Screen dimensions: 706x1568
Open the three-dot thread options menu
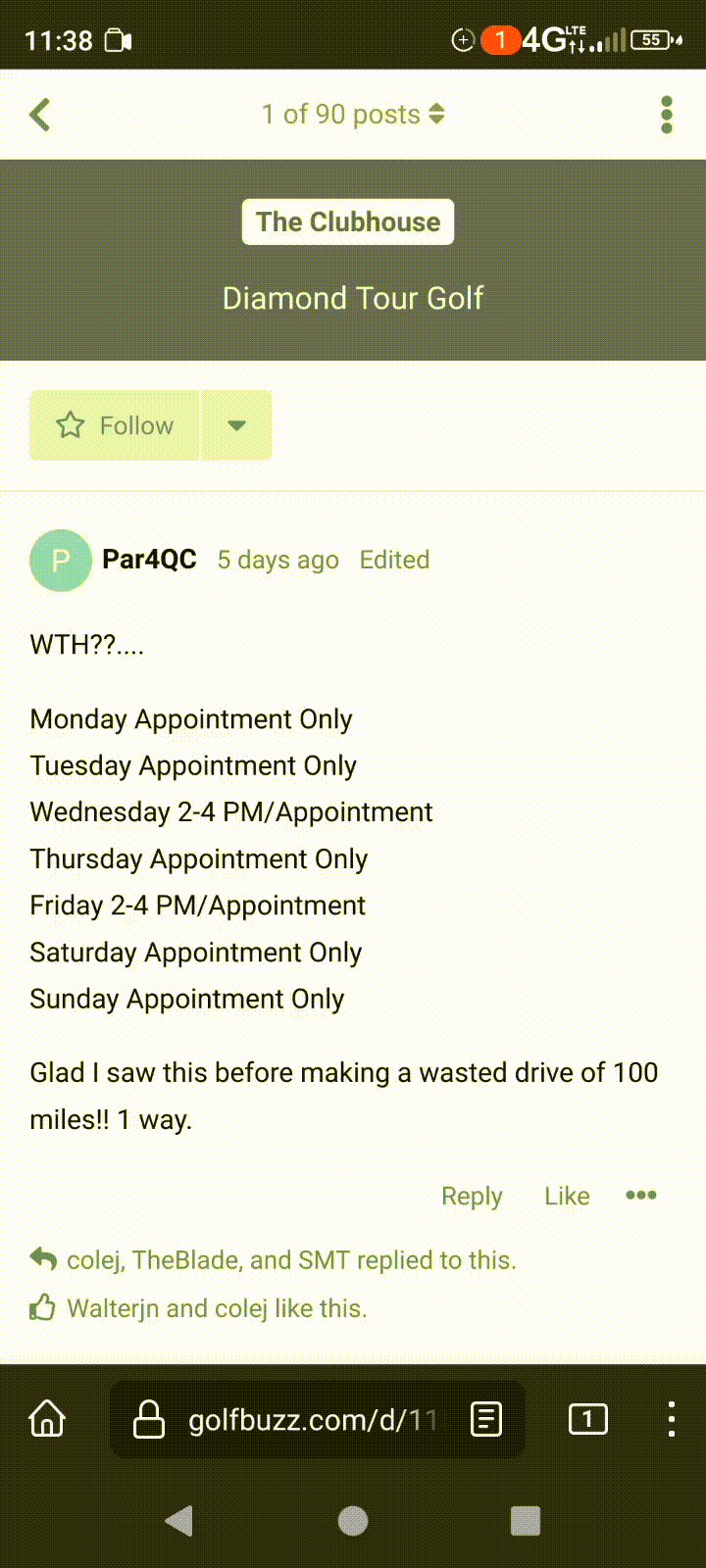pyautogui.click(x=667, y=115)
